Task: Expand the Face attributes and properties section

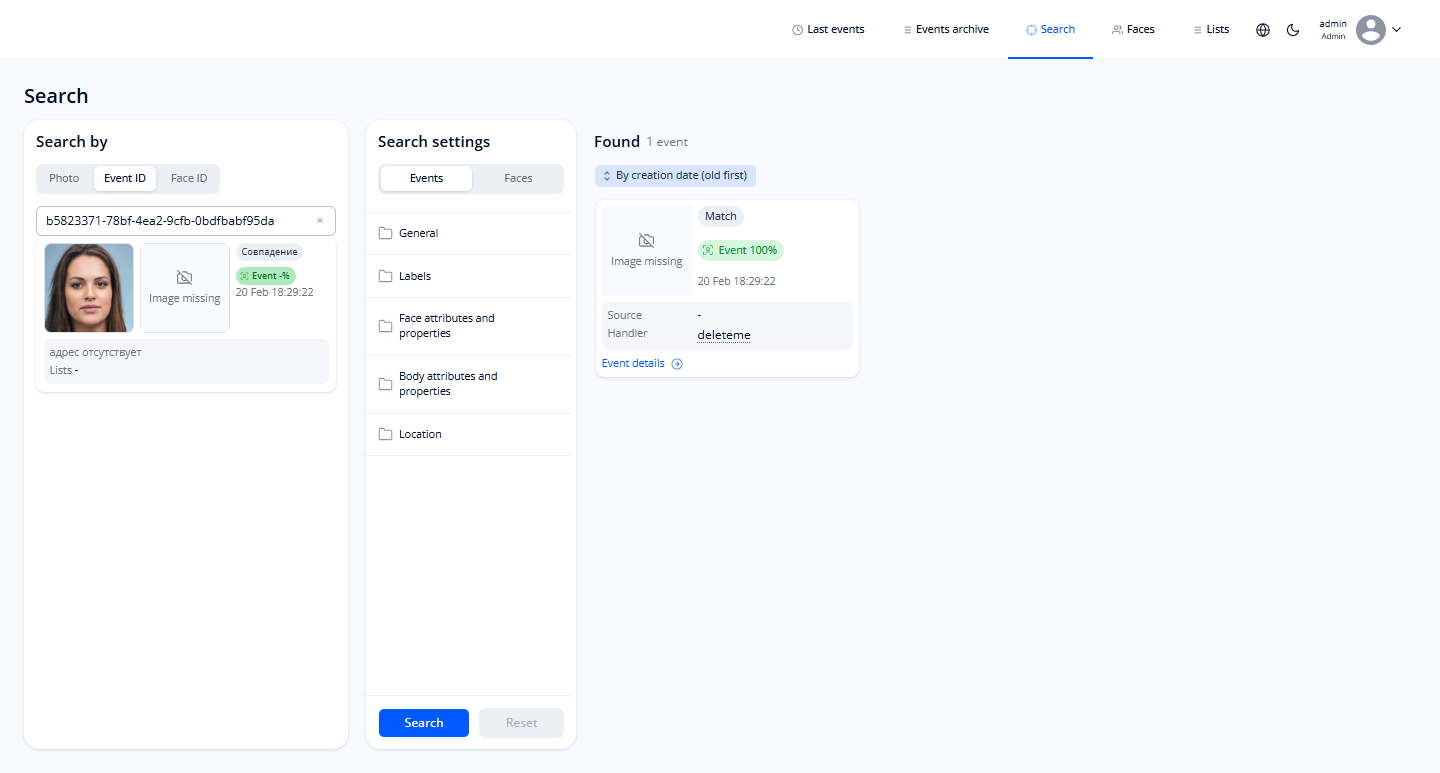Action: [447, 325]
